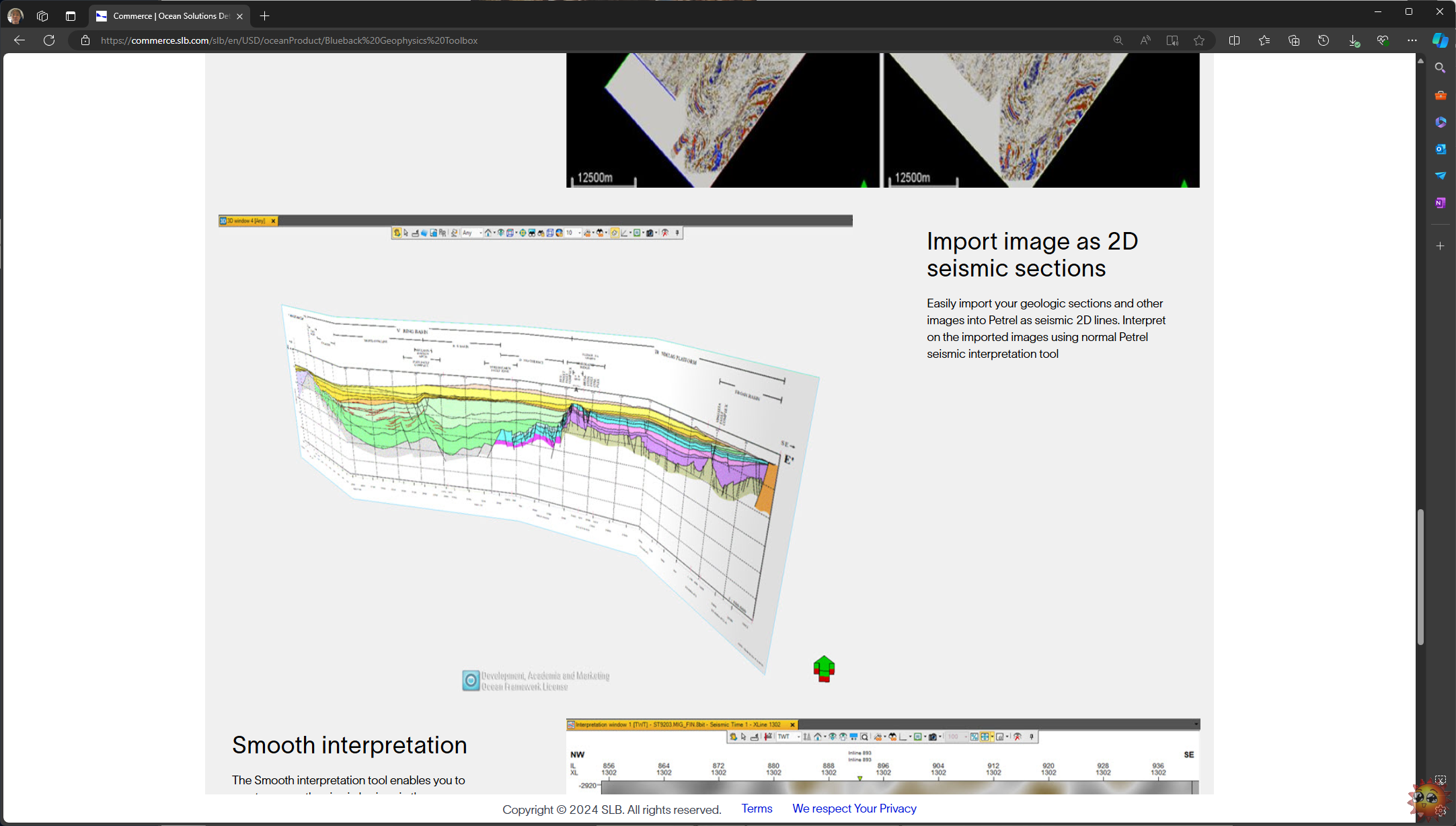The image size is (1456, 826).
Task: Click the interpretation window screenshot
Action: tap(883, 757)
